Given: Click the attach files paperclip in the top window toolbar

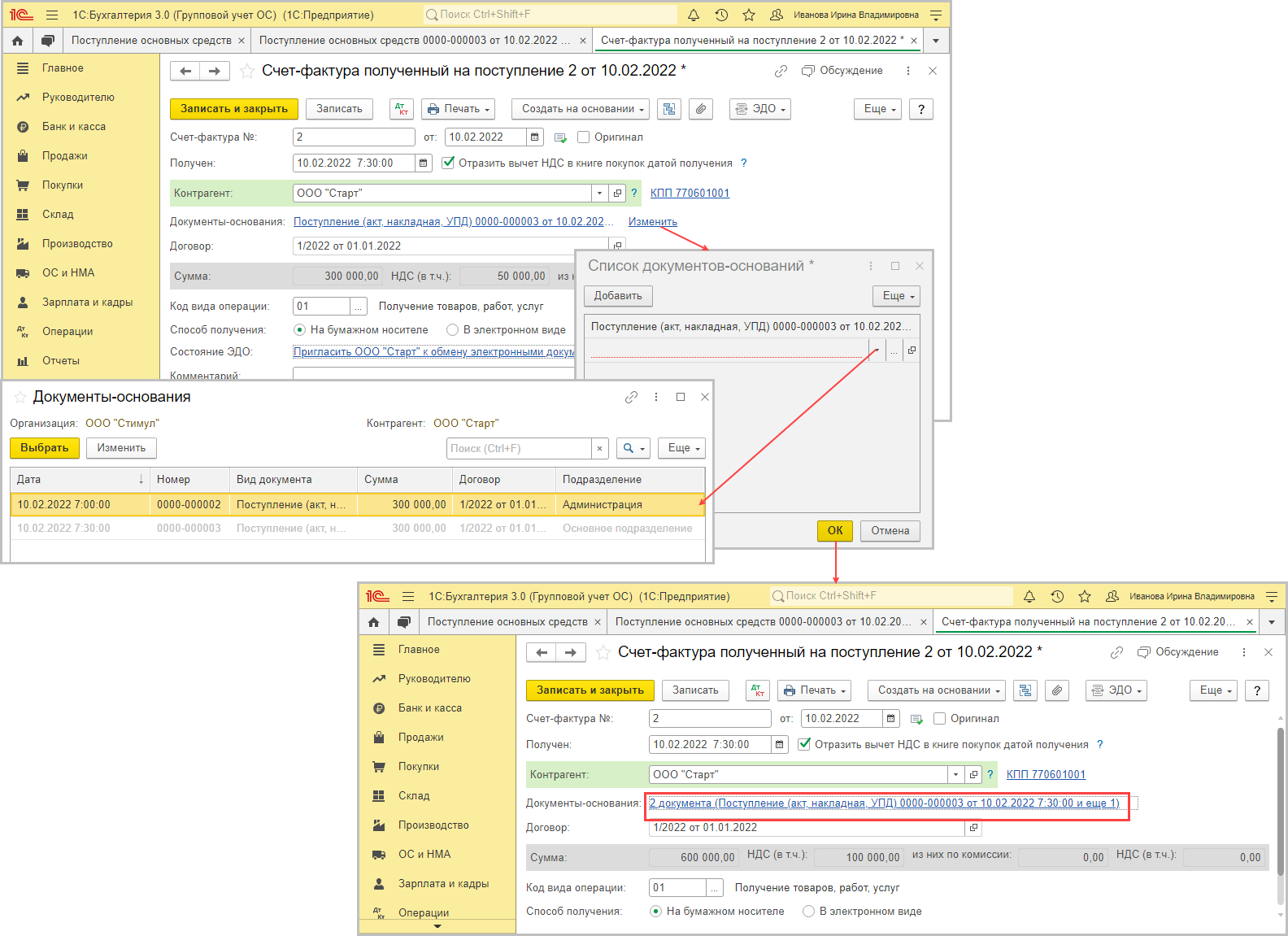Looking at the screenshot, I should (701, 109).
